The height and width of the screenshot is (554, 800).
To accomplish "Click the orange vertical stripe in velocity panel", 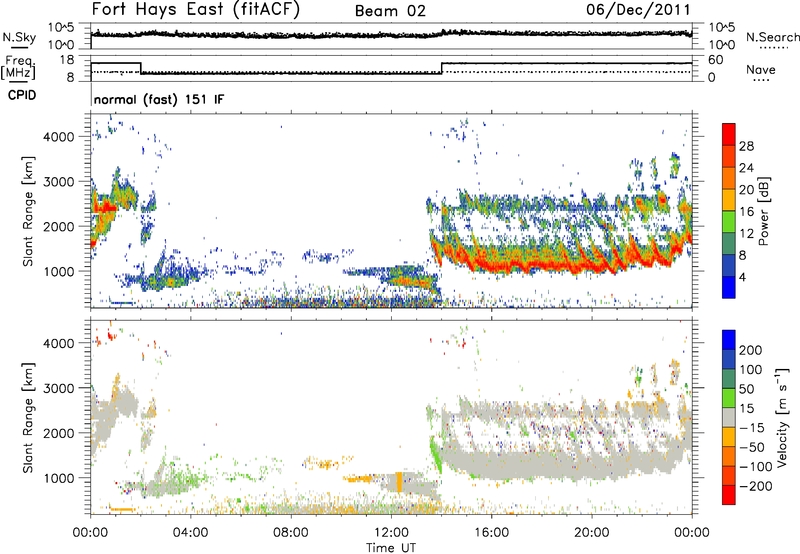I will point(399,482).
